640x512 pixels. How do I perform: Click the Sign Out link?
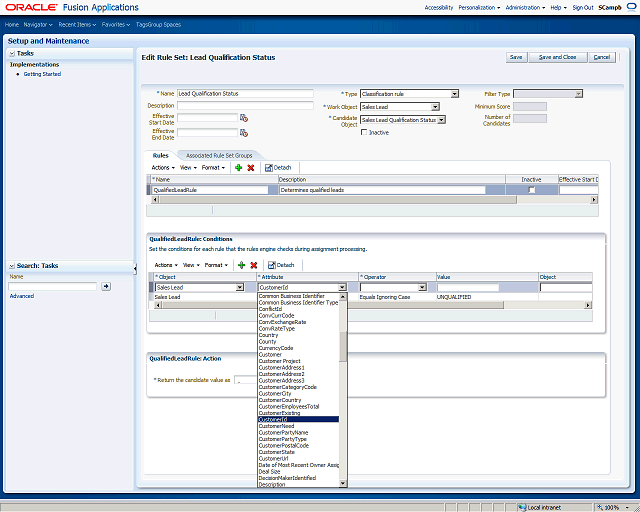583,7
